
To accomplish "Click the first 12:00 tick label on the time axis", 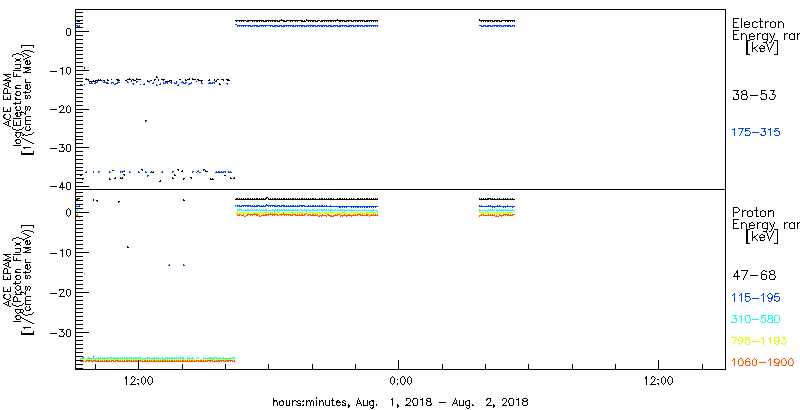I will point(139,380).
